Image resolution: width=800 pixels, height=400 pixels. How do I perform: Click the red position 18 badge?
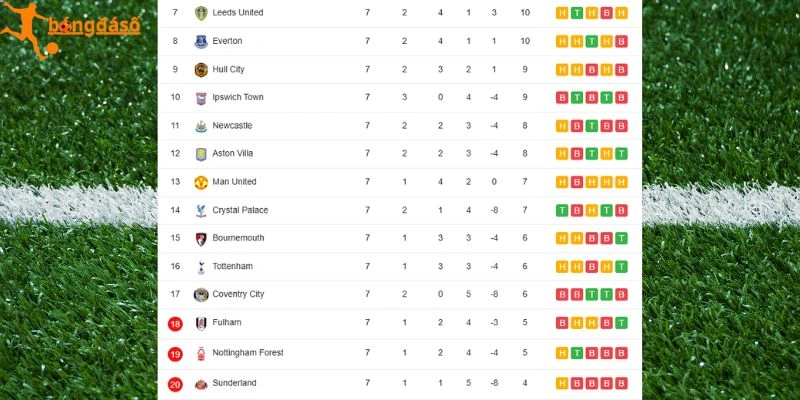(175, 323)
